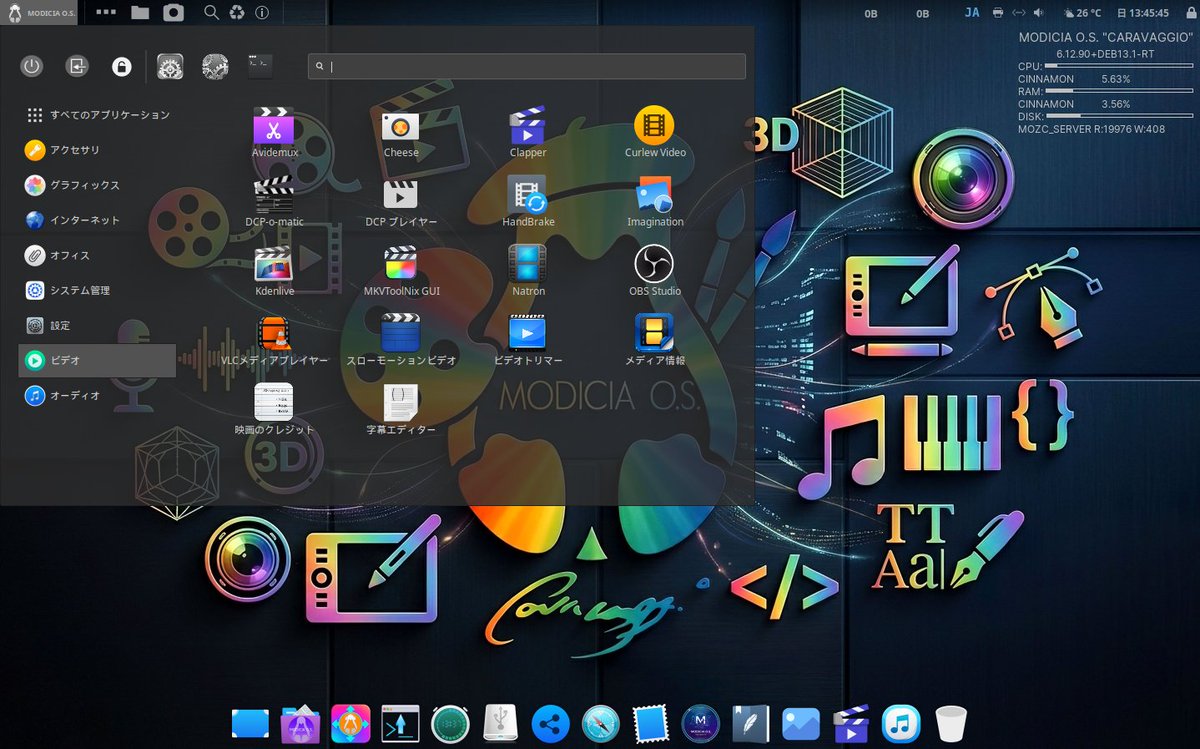Select the アクセサリ category
The width and height of the screenshot is (1200, 749).
pyautogui.click(x=98, y=150)
